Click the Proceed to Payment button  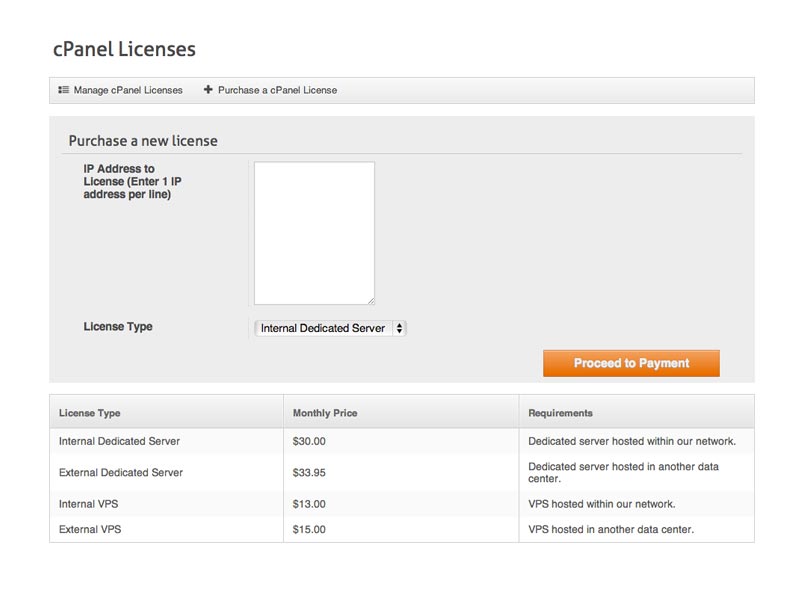[631, 363]
